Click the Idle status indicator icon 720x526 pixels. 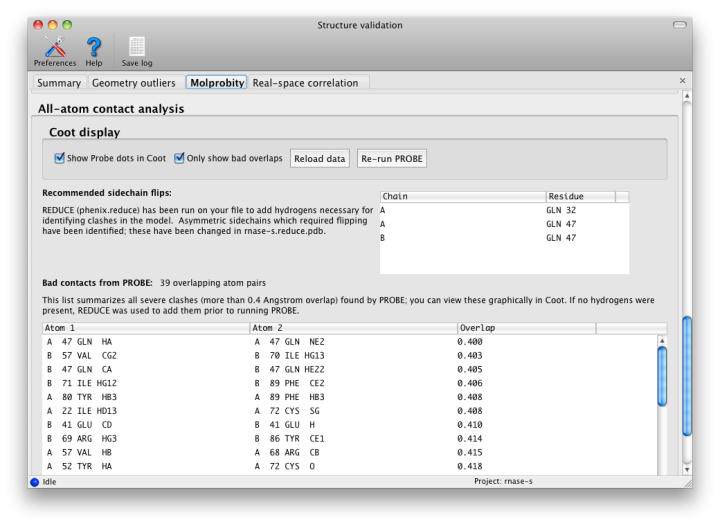tap(35, 481)
